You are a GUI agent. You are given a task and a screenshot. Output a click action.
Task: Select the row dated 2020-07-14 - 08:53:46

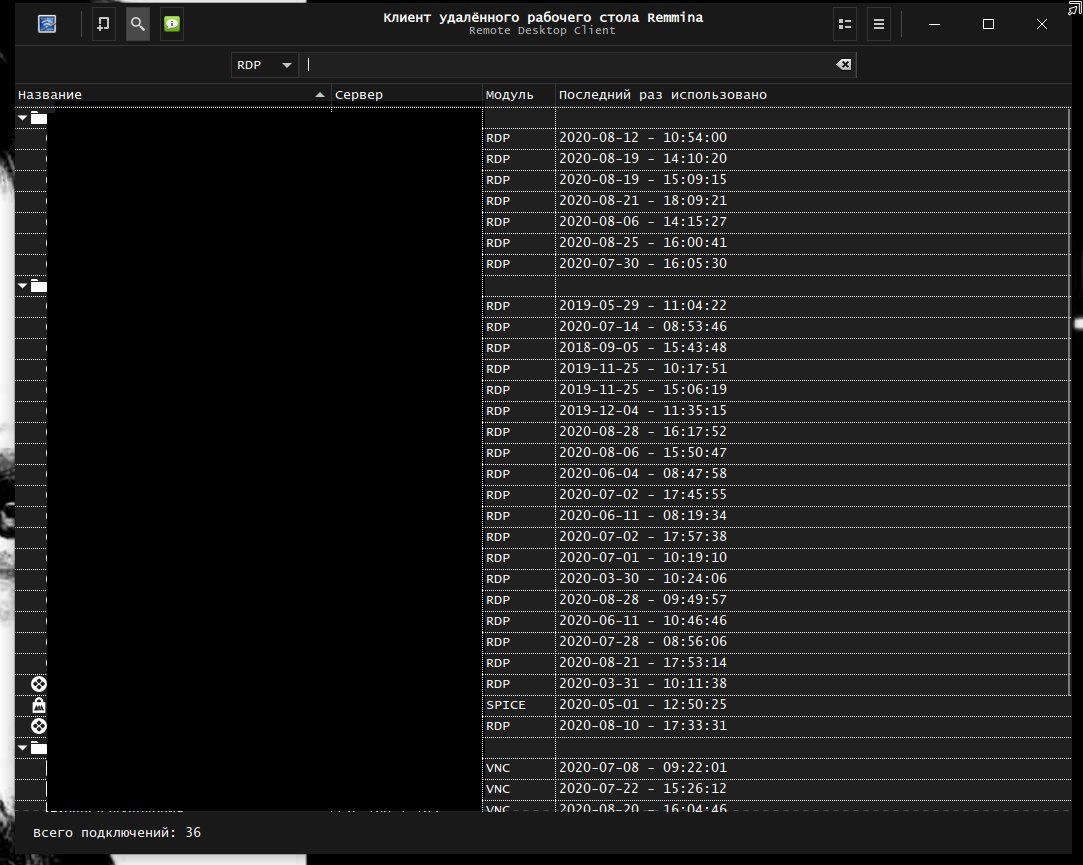pyautogui.click(x=543, y=327)
